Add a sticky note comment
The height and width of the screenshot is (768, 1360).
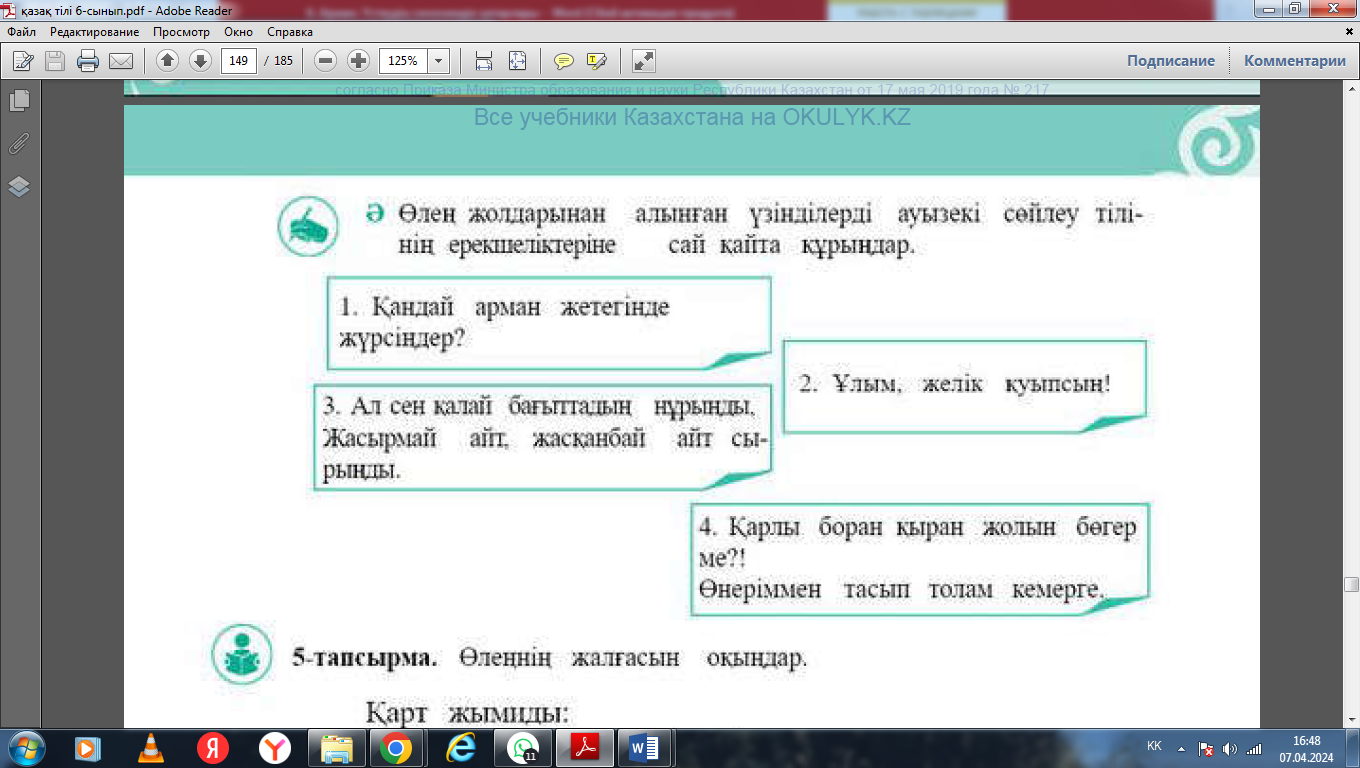coord(564,61)
